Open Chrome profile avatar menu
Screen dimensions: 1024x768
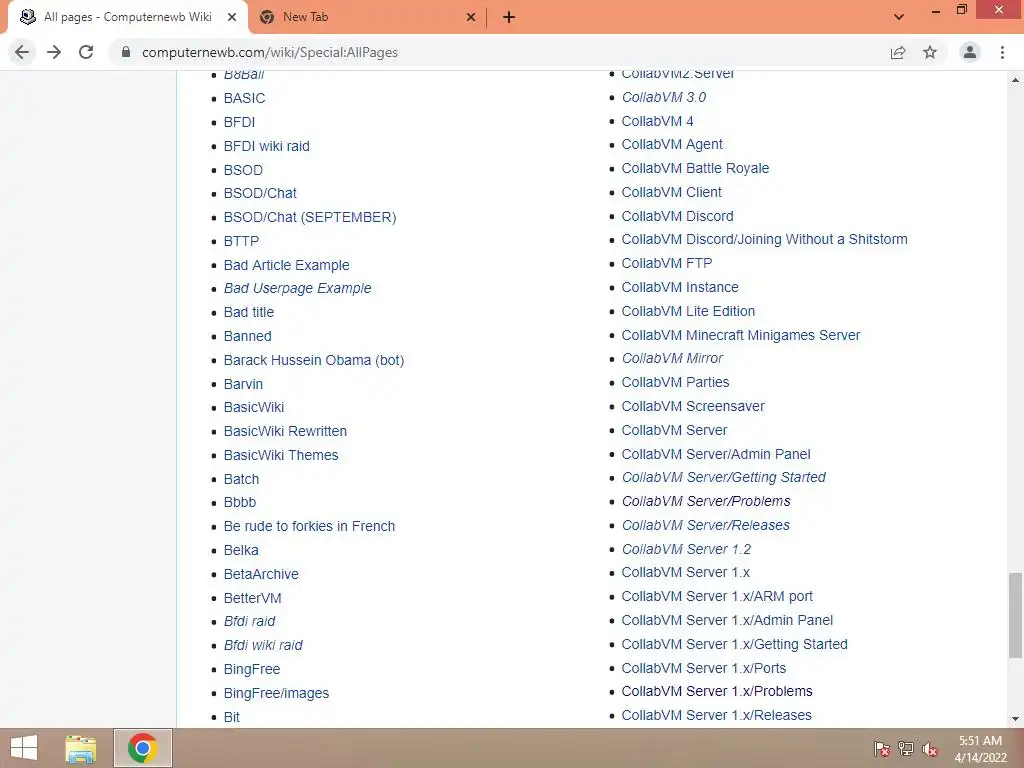pyautogui.click(x=970, y=52)
